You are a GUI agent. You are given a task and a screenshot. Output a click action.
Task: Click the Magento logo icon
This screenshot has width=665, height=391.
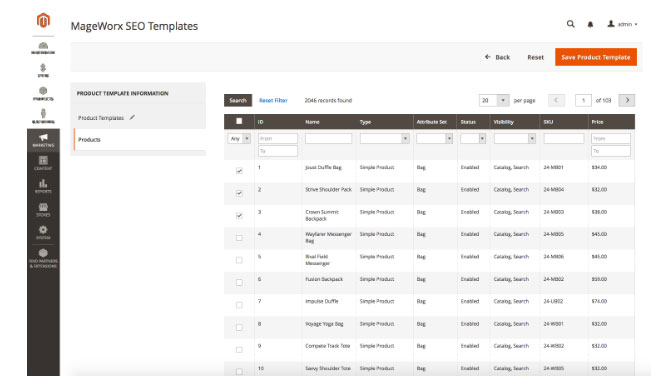point(43,20)
